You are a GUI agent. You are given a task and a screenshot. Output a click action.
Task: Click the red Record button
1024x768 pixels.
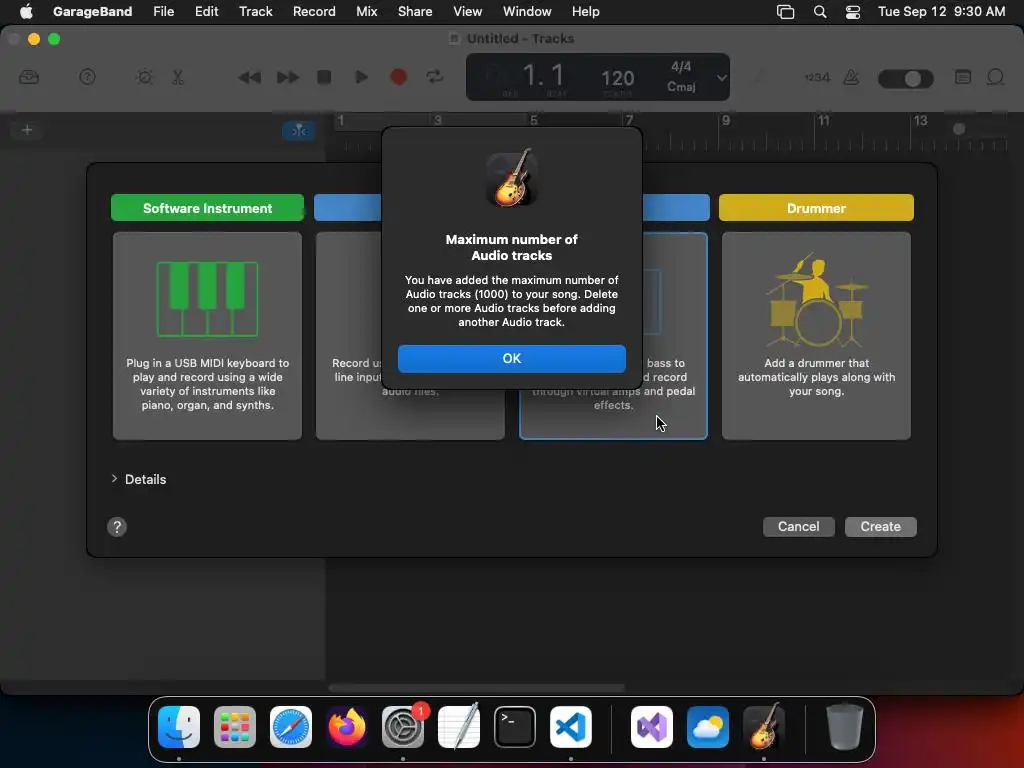click(x=398, y=77)
